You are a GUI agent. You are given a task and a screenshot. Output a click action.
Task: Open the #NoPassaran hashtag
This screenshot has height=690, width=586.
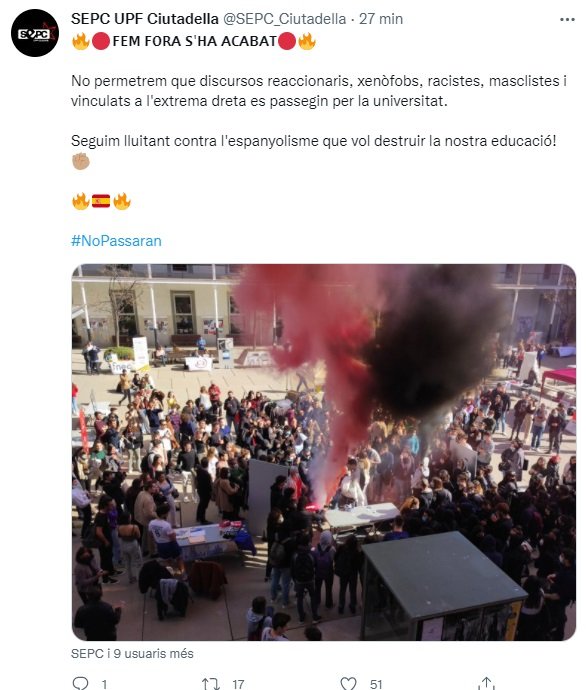[116, 241]
